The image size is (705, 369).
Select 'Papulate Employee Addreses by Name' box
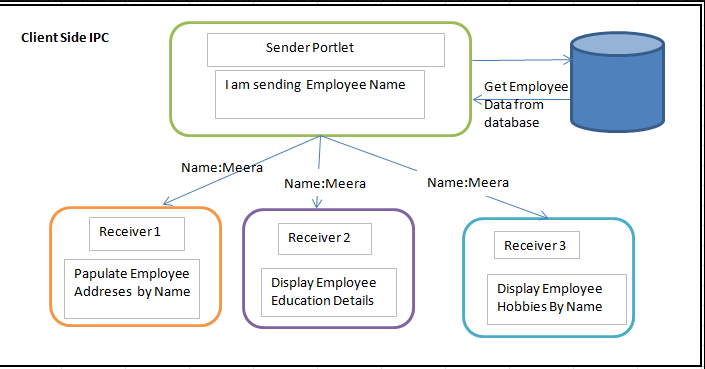(x=132, y=289)
